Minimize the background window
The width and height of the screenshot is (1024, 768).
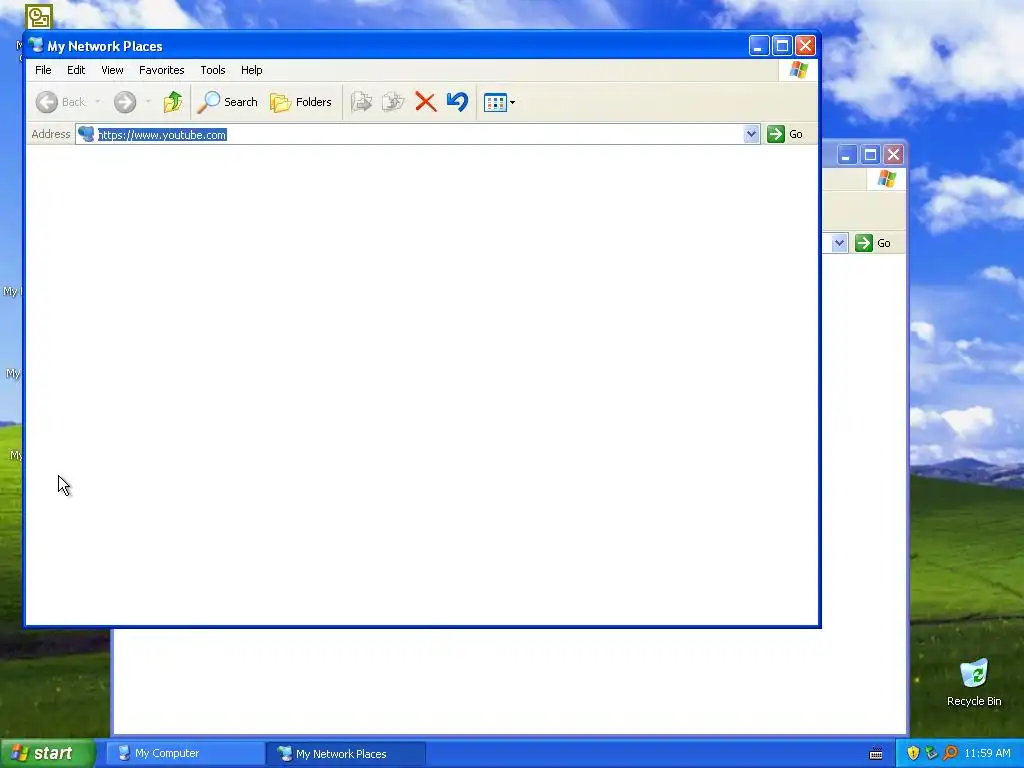(x=847, y=155)
